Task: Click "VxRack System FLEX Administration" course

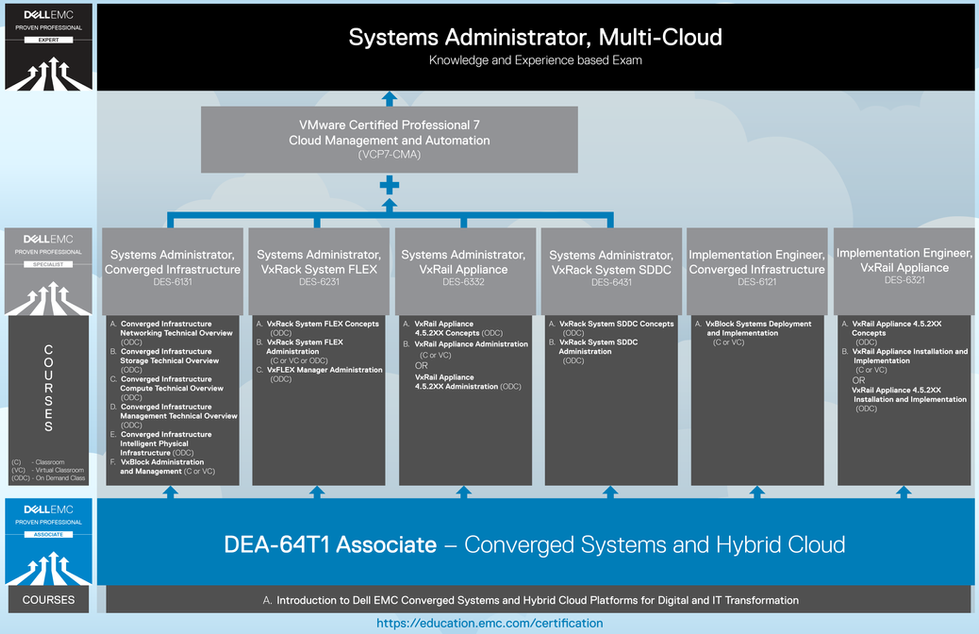Action: tap(300, 351)
